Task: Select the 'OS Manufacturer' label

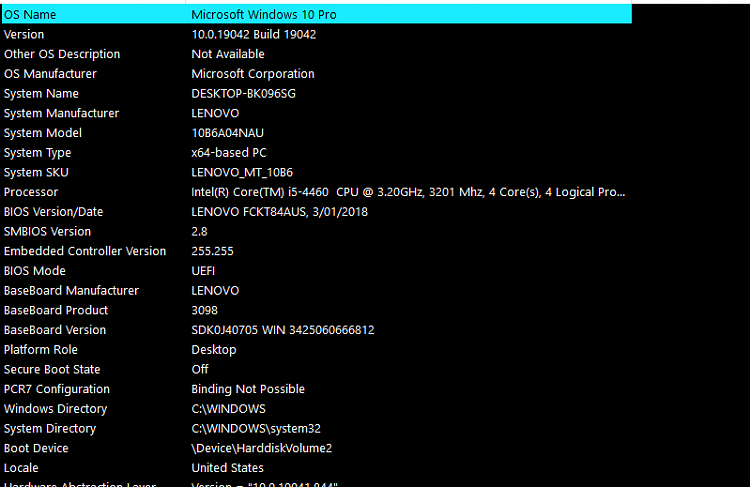Action: 50,74
